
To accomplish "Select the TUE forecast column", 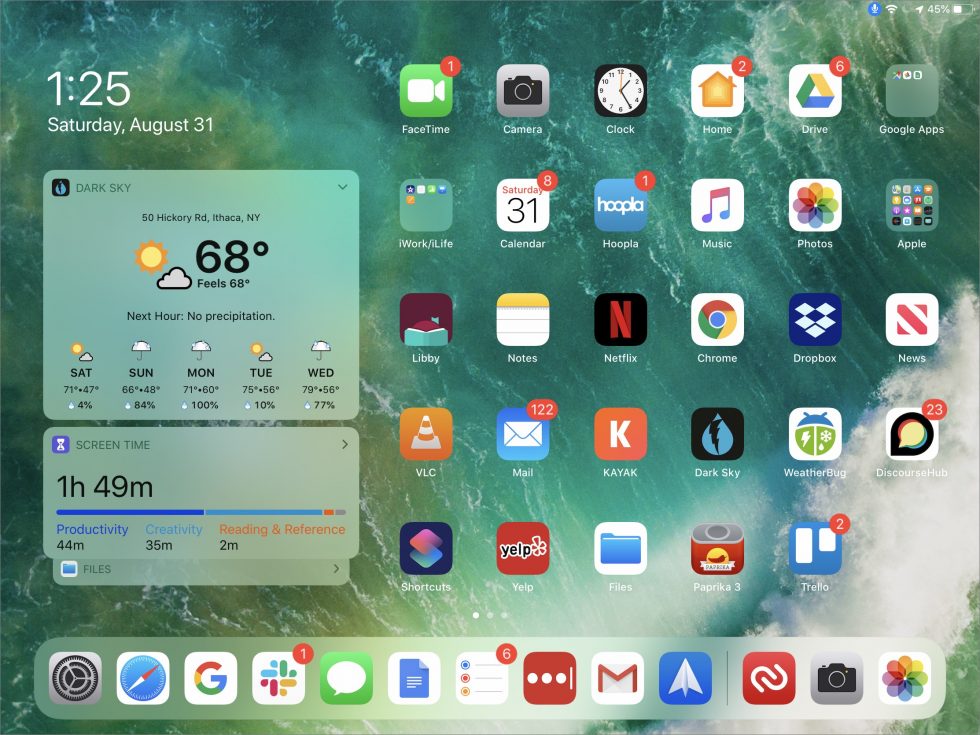I will tap(261, 375).
